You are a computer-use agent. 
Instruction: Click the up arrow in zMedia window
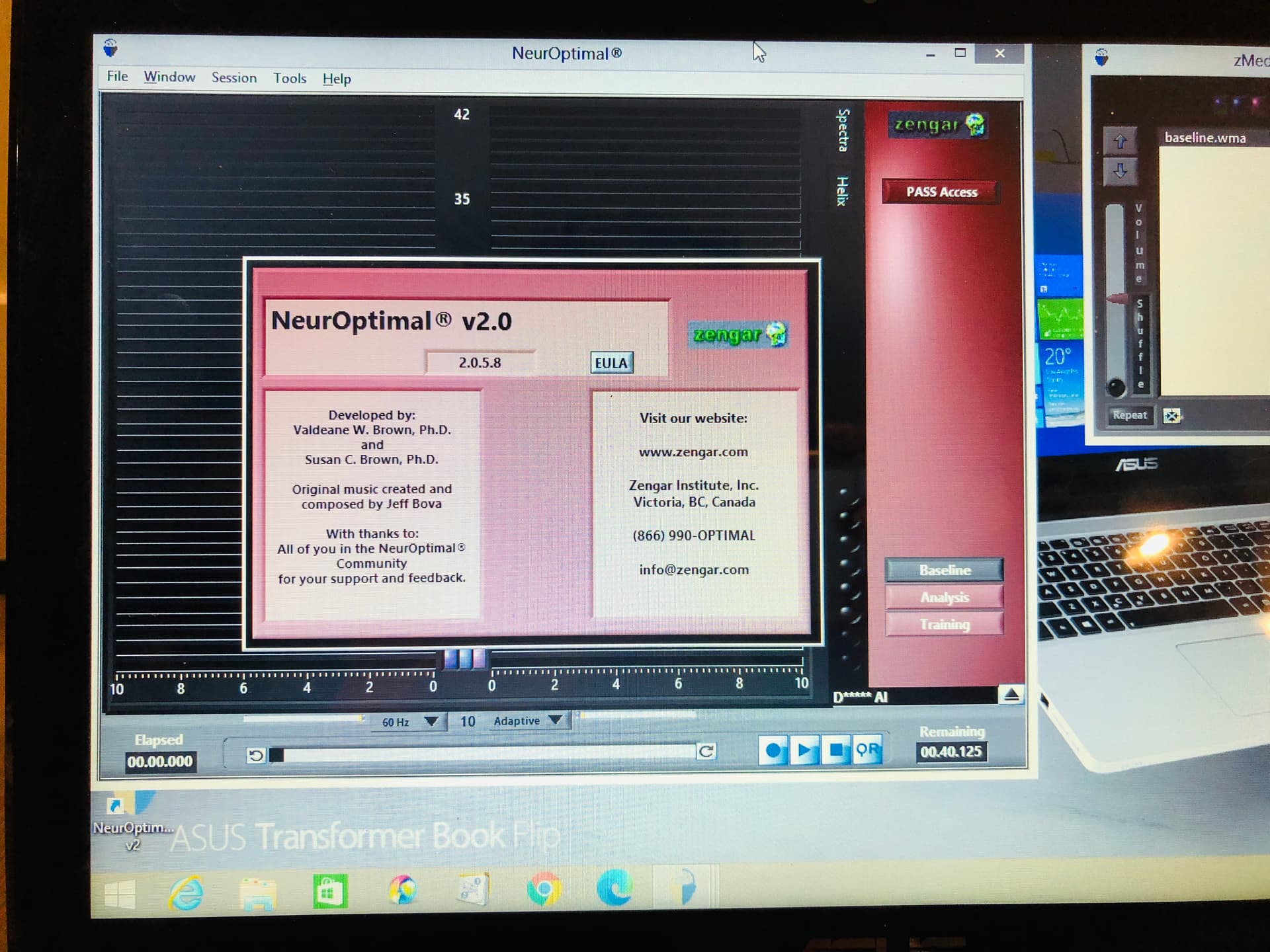click(1120, 141)
